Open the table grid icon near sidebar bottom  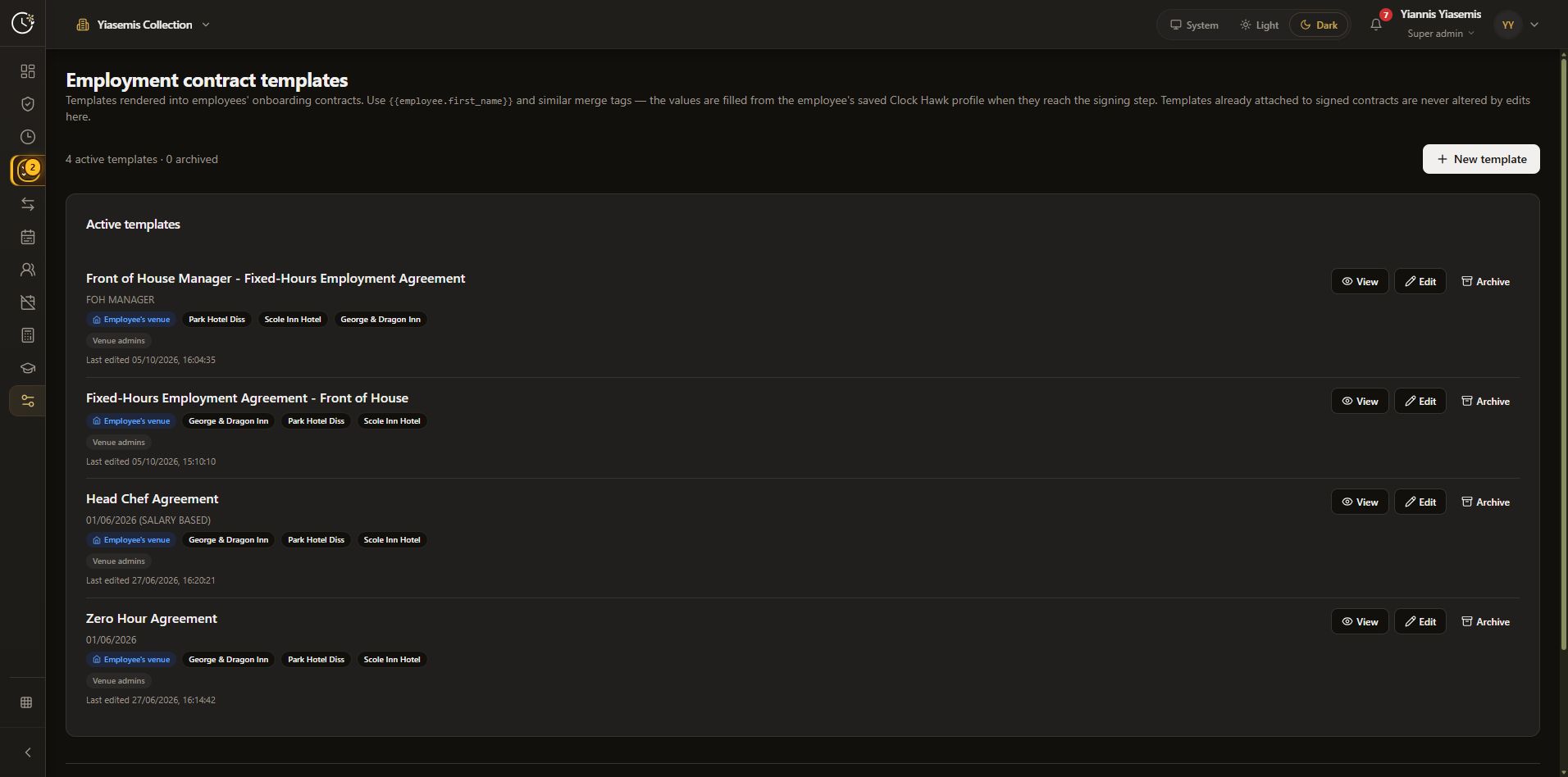click(x=26, y=702)
